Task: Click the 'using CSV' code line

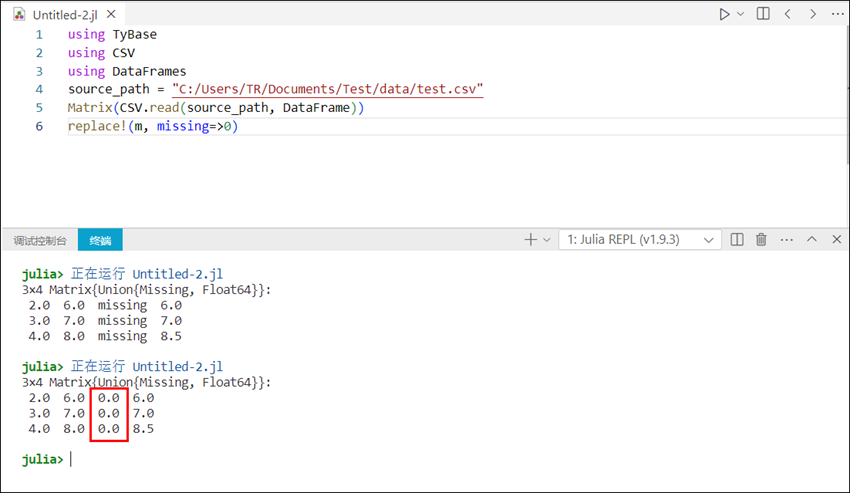Action: 101,53
